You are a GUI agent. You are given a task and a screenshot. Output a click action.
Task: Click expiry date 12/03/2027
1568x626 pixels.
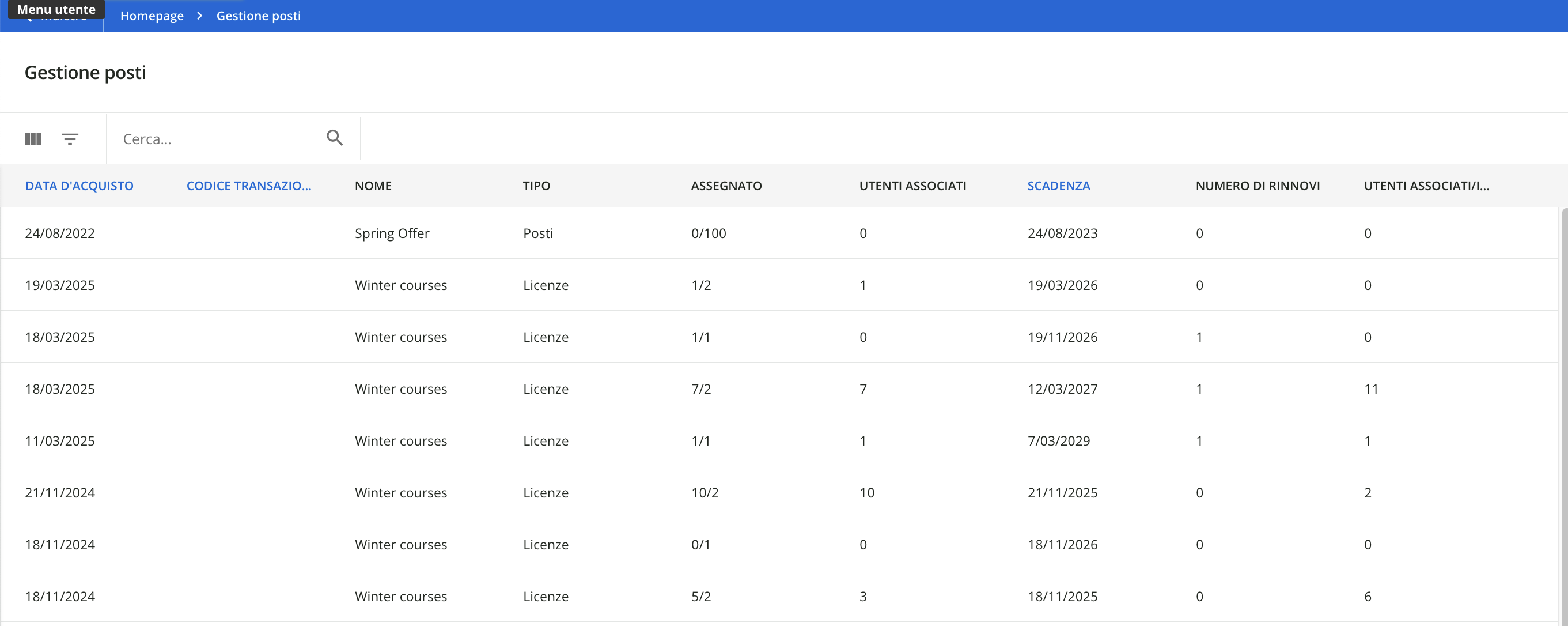(1062, 389)
